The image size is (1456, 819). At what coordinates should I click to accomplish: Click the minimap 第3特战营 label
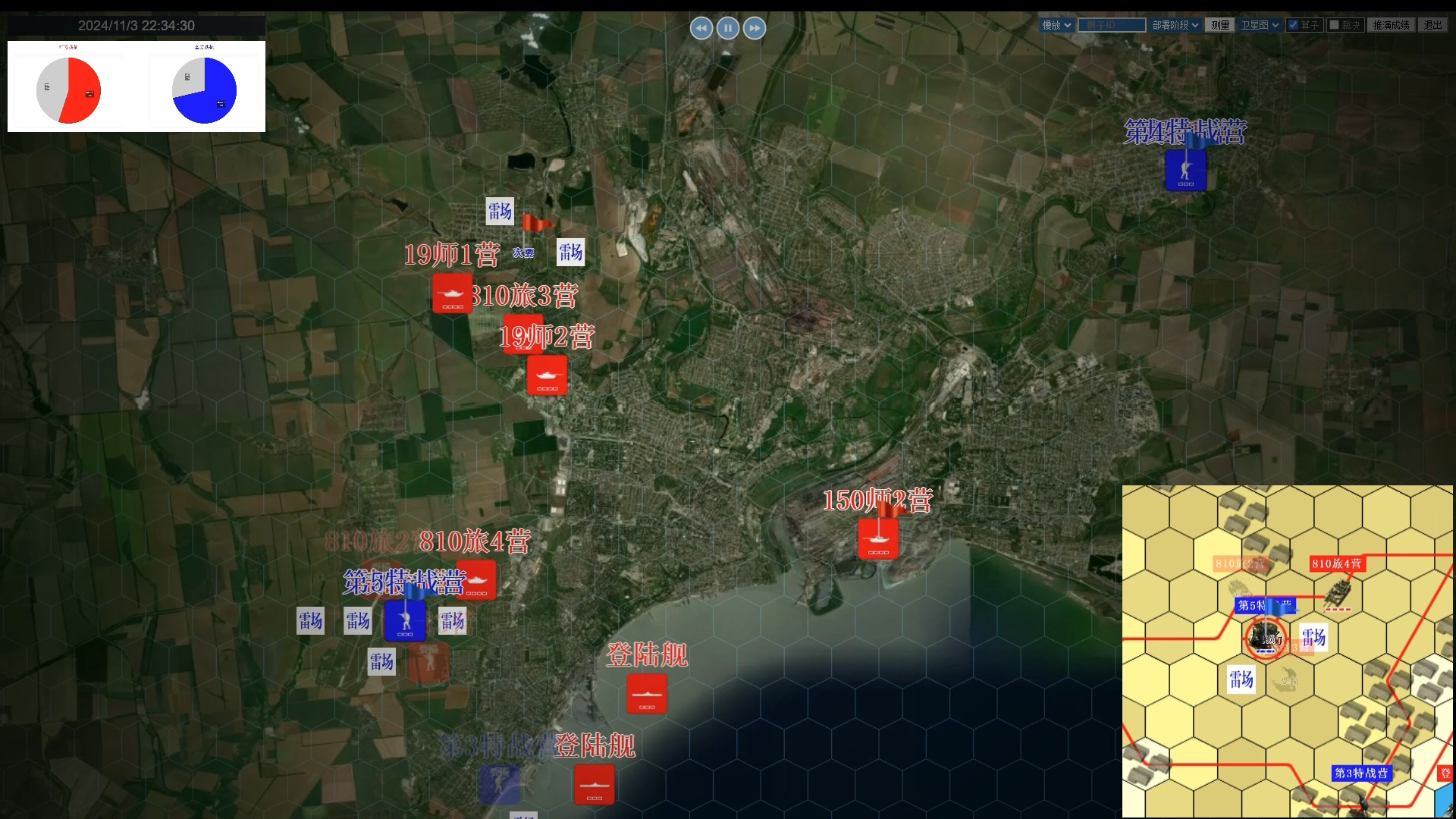(1361, 773)
